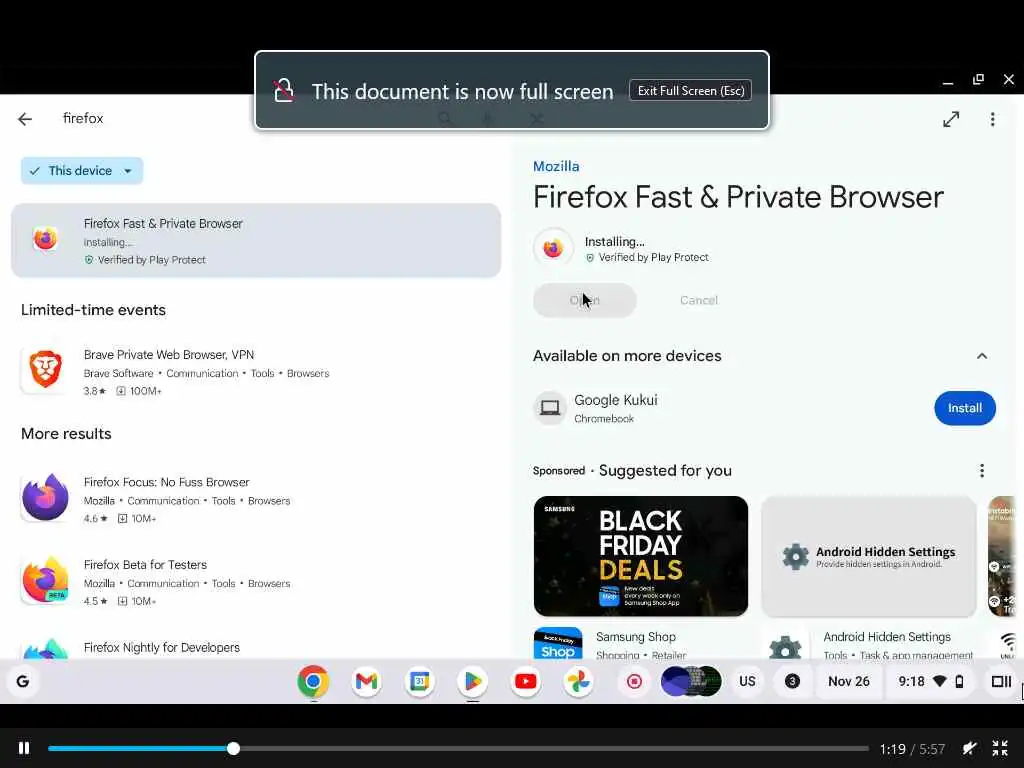Image resolution: width=1024 pixels, height=768 pixels.
Task: Open Google Photos from the shelf
Action: [x=579, y=681]
